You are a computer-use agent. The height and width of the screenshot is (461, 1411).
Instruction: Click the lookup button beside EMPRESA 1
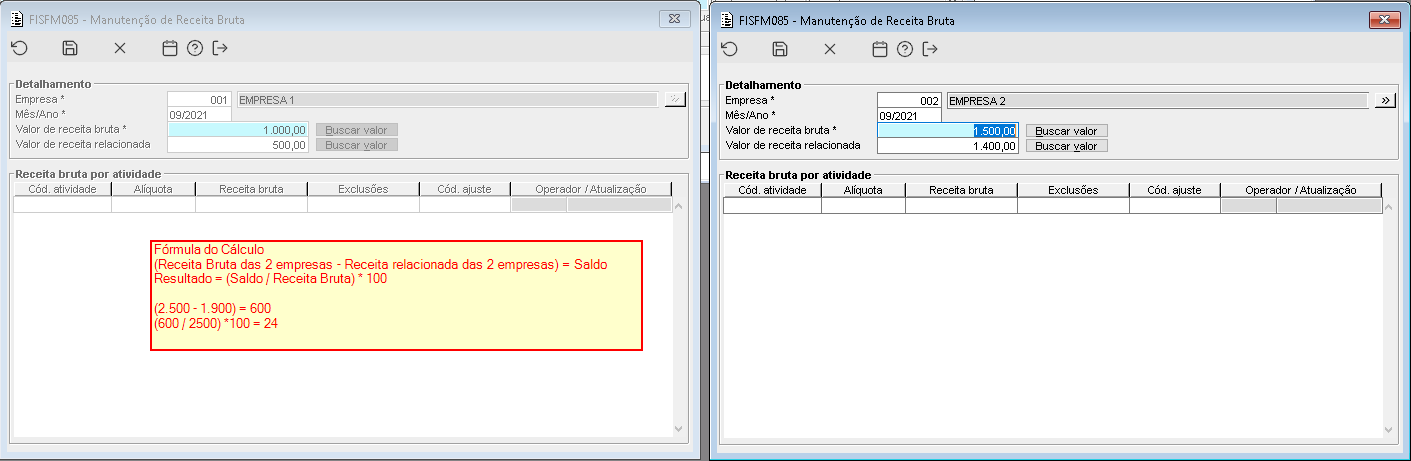coord(675,99)
